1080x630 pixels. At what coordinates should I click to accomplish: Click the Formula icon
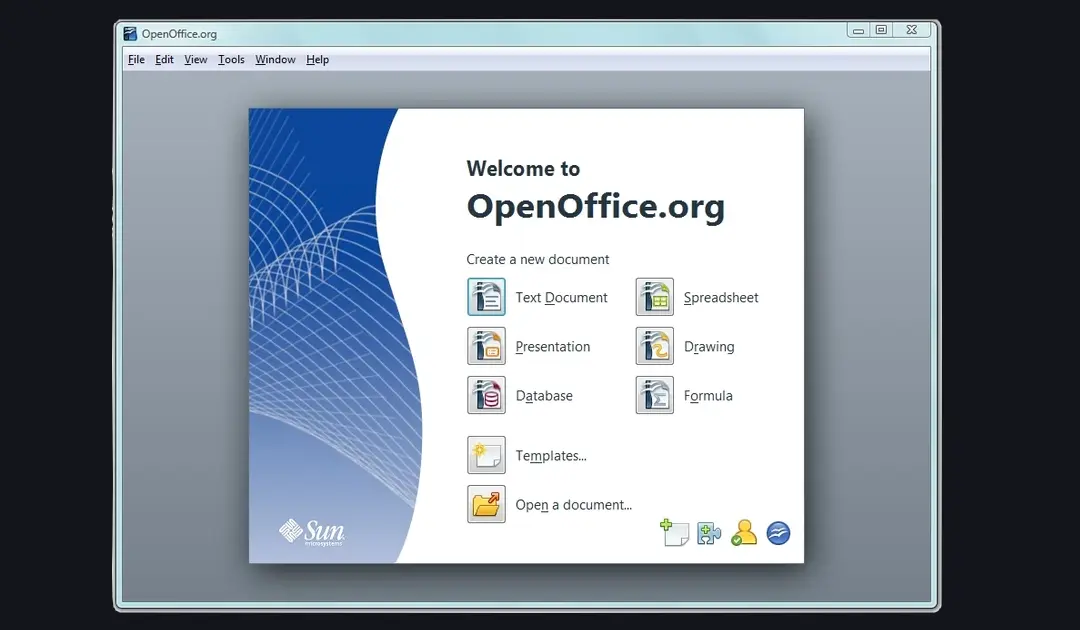(x=654, y=395)
